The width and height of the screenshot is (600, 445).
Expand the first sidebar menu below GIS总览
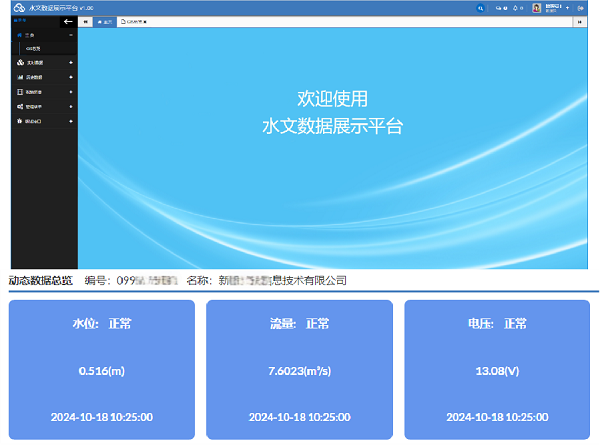coord(70,63)
